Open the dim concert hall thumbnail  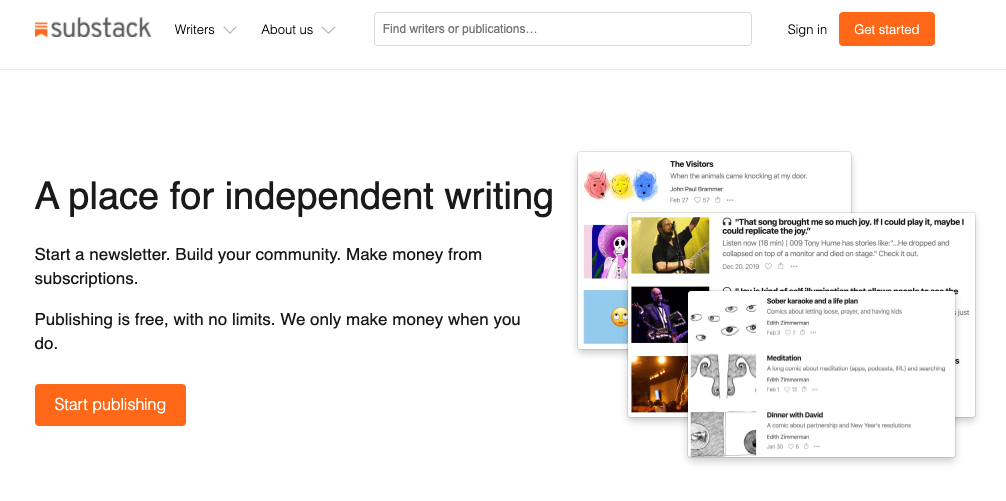[x=660, y=384]
